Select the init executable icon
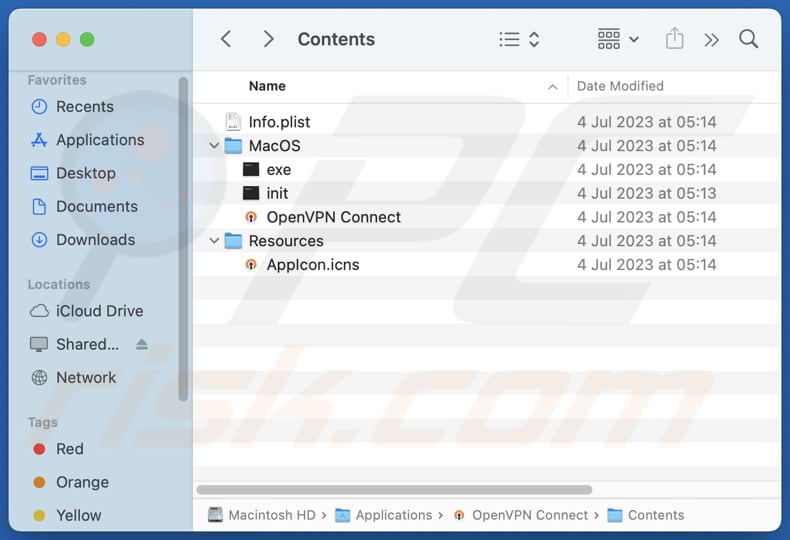This screenshot has height=540, width=790. coord(251,193)
